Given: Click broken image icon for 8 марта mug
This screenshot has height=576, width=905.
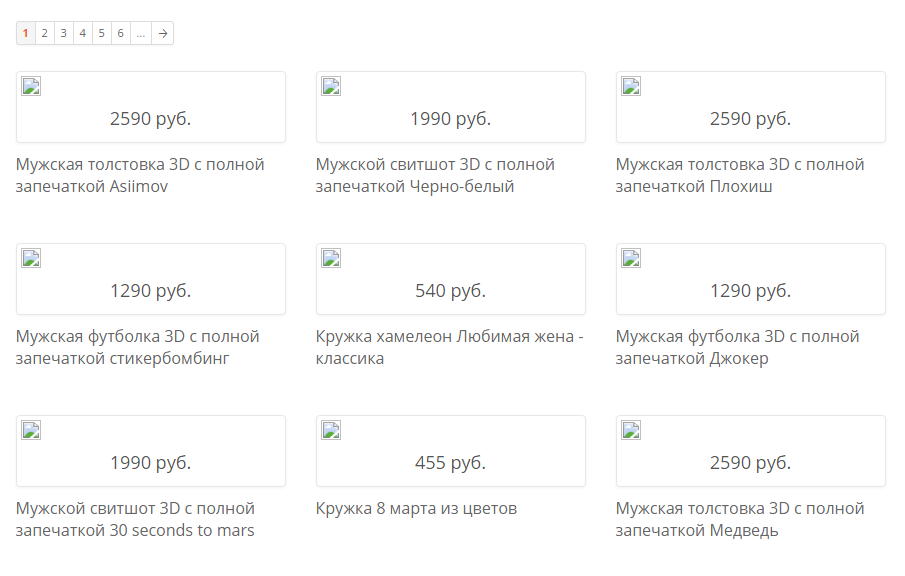Looking at the screenshot, I should tap(331, 430).
